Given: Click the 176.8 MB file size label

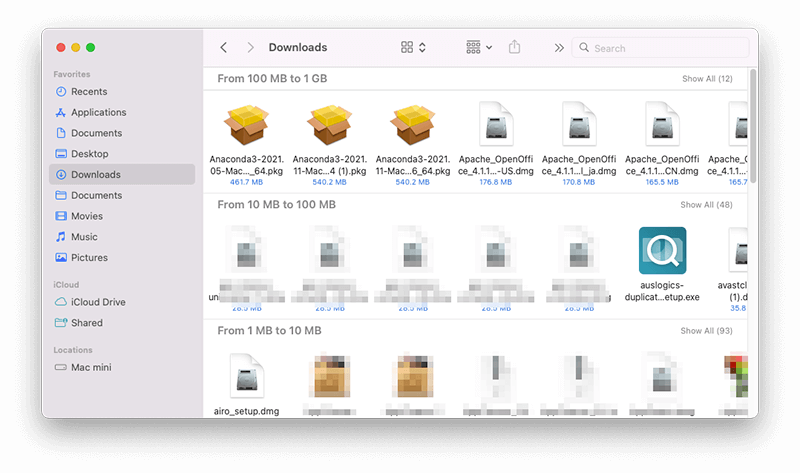Looking at the screenshot, I should tap(495, 182).
